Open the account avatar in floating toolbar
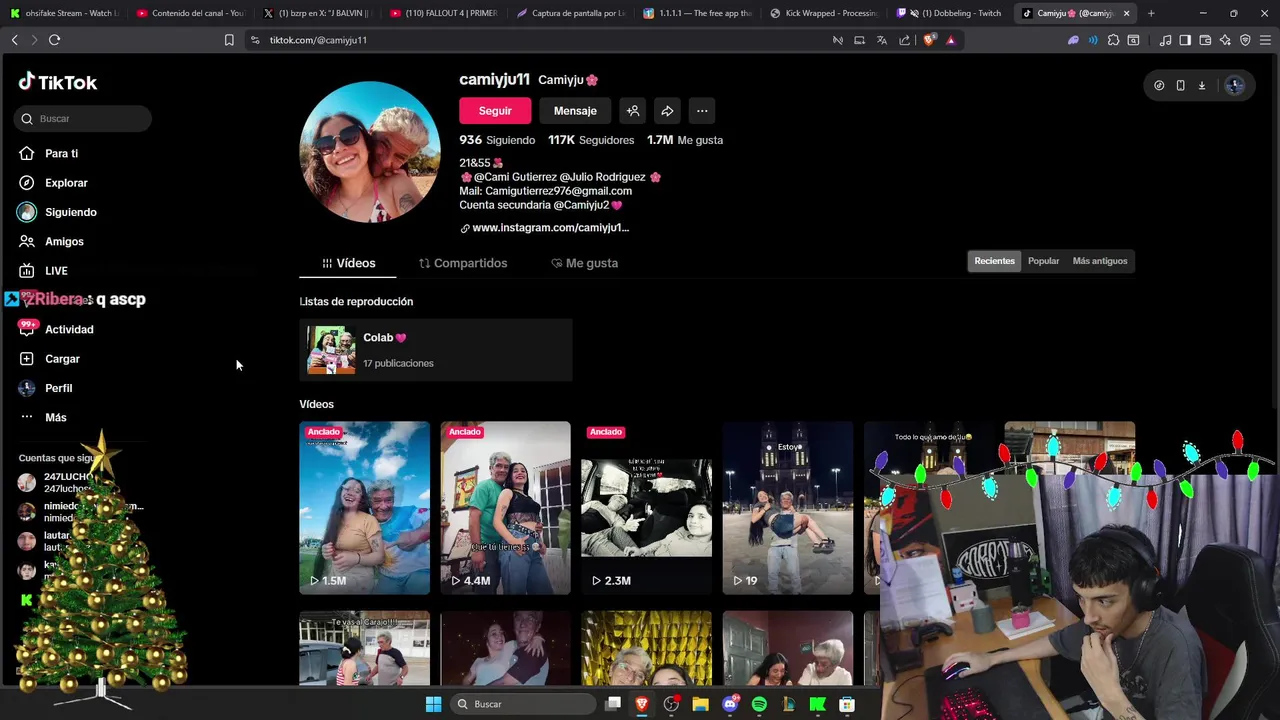This screenshot has width=1280, height=720. coord(1234,86)
